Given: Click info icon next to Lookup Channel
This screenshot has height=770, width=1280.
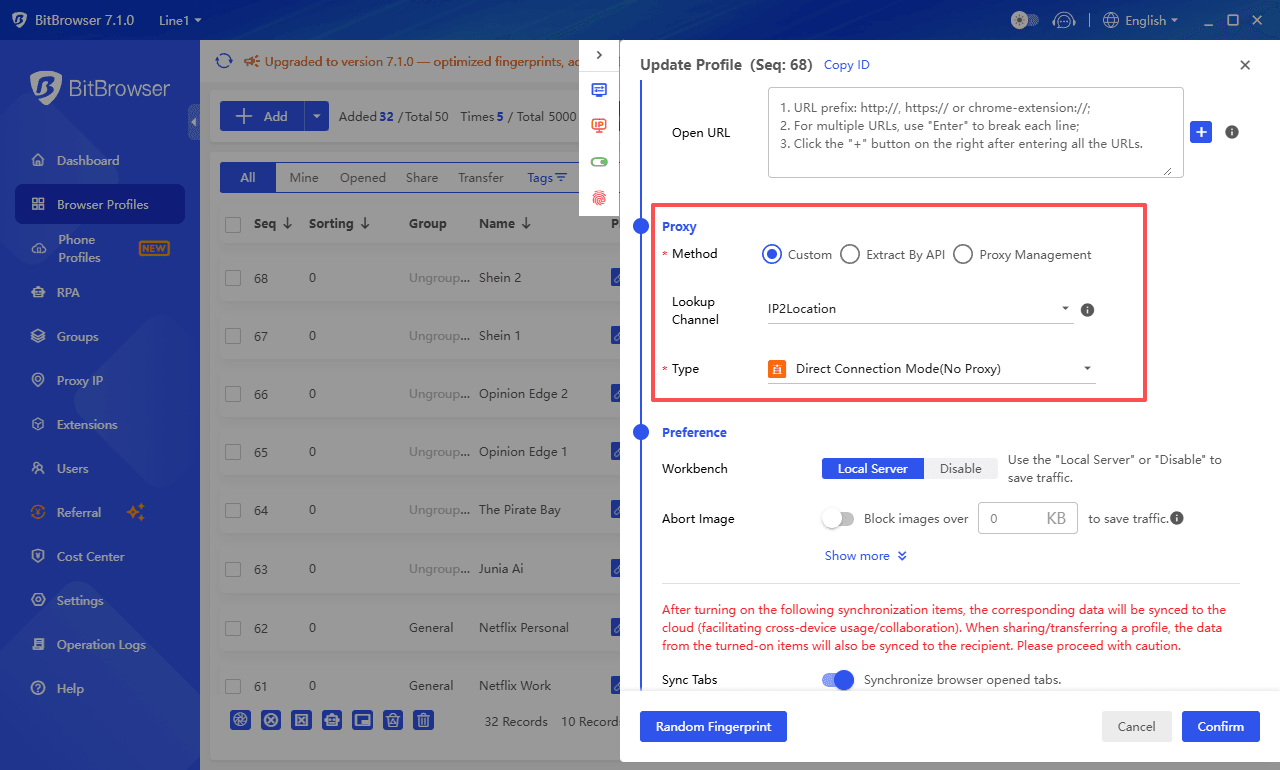Looking at the screenshot, I should [x=1088, y=310].
